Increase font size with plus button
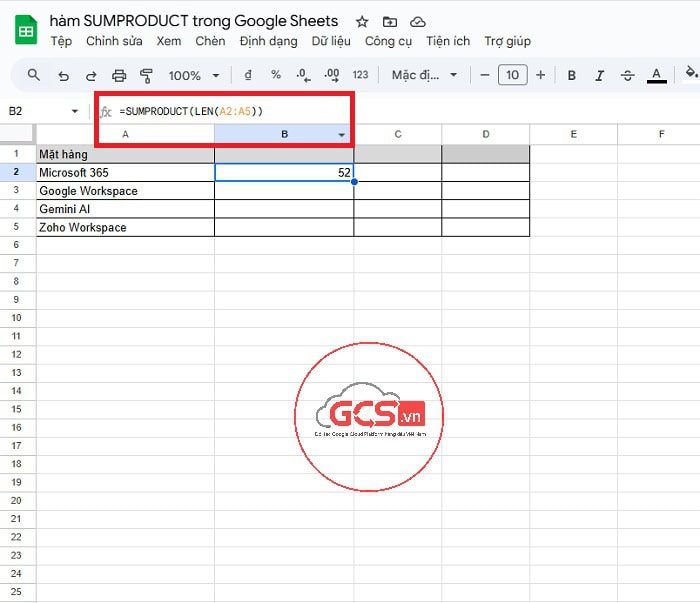 (541, 75)
